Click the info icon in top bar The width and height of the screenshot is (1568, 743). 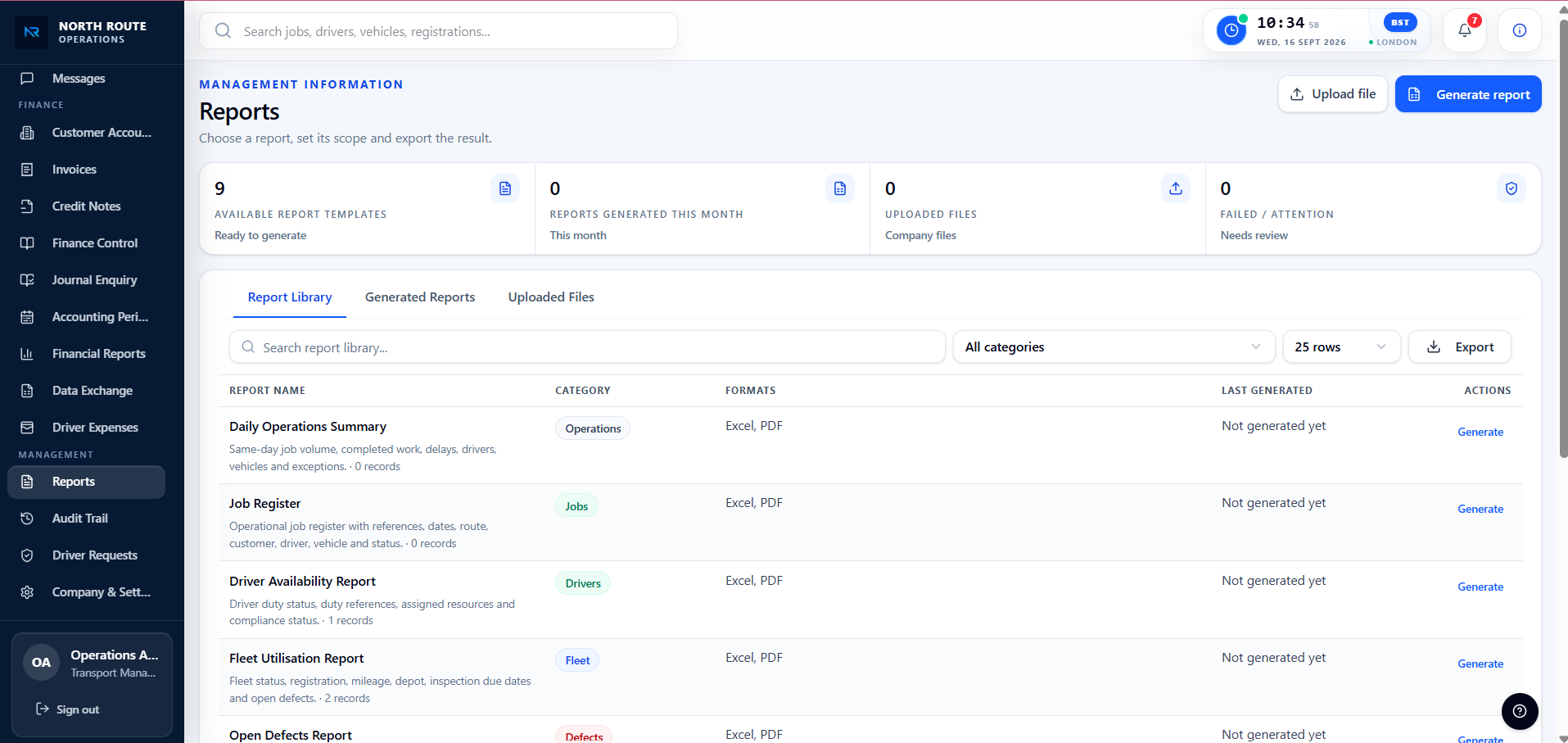(x=1519, y=31)
